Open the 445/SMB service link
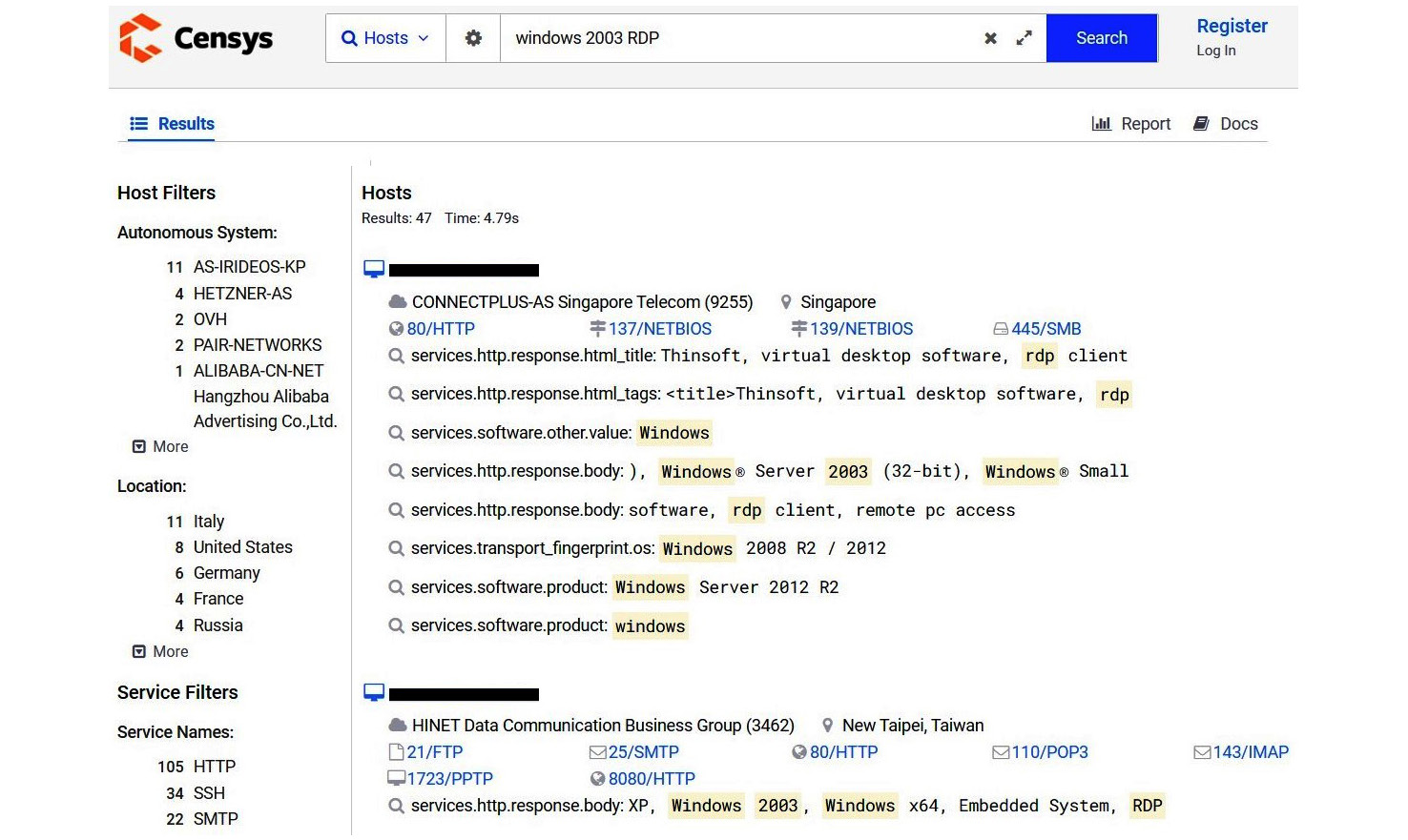The image size is (1408, 840). (1046, 329)
